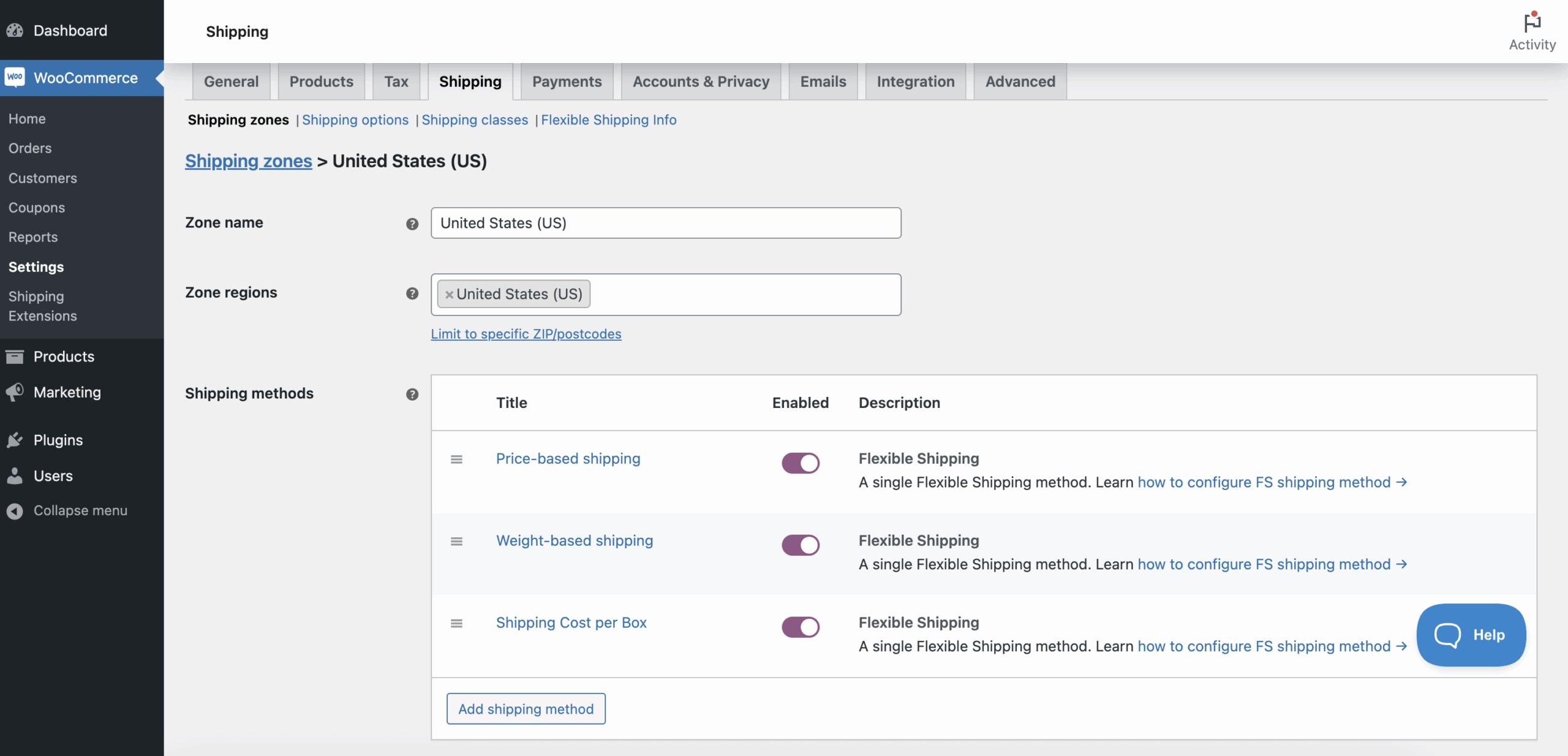
Task: Click the Plugins sidebar icon
Action: pyautogui.click(x=15, y=439)
